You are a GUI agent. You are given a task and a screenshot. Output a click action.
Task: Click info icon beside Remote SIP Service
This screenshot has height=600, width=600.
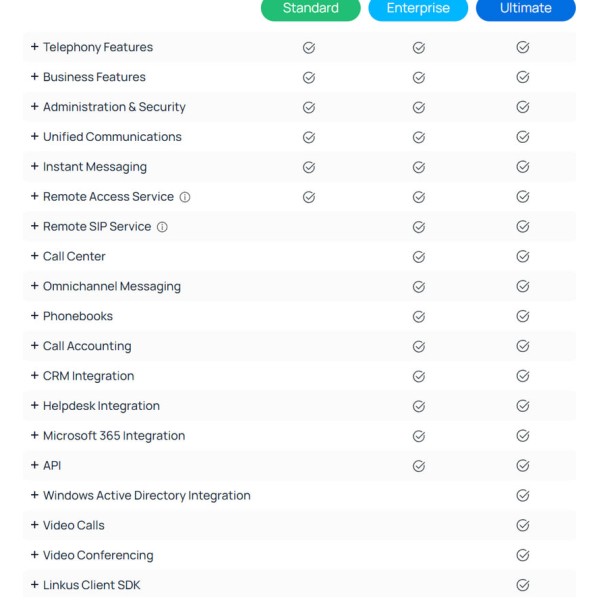162,227
